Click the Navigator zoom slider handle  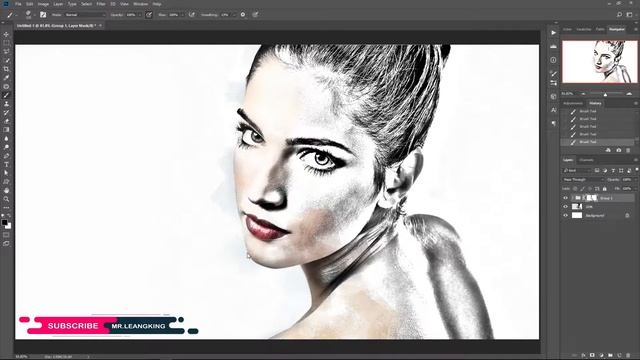pyautogui.click(x=605, y=94)
